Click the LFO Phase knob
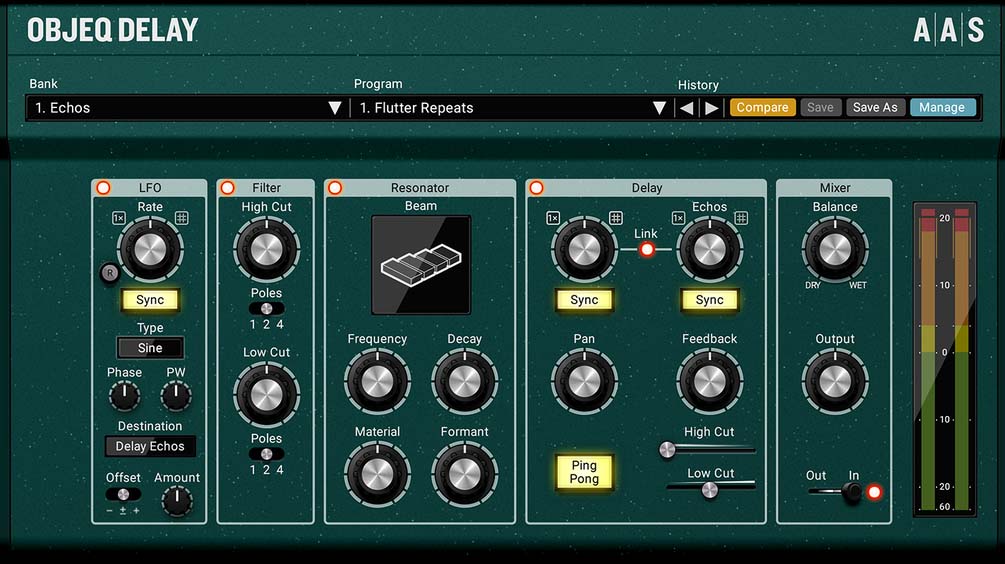Image resolution: width=1005 pixels, height=564 pixels. (124, 396)
